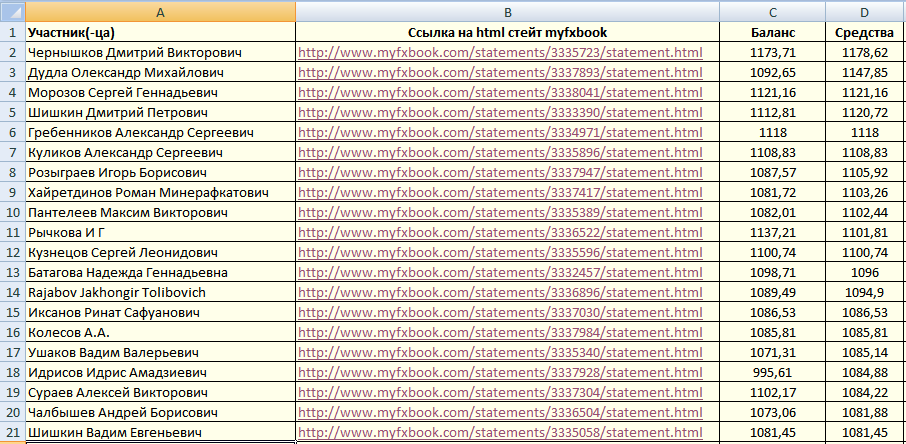Select column D header
The width and height of the screenshot is (906, 444).
(864, 12)
